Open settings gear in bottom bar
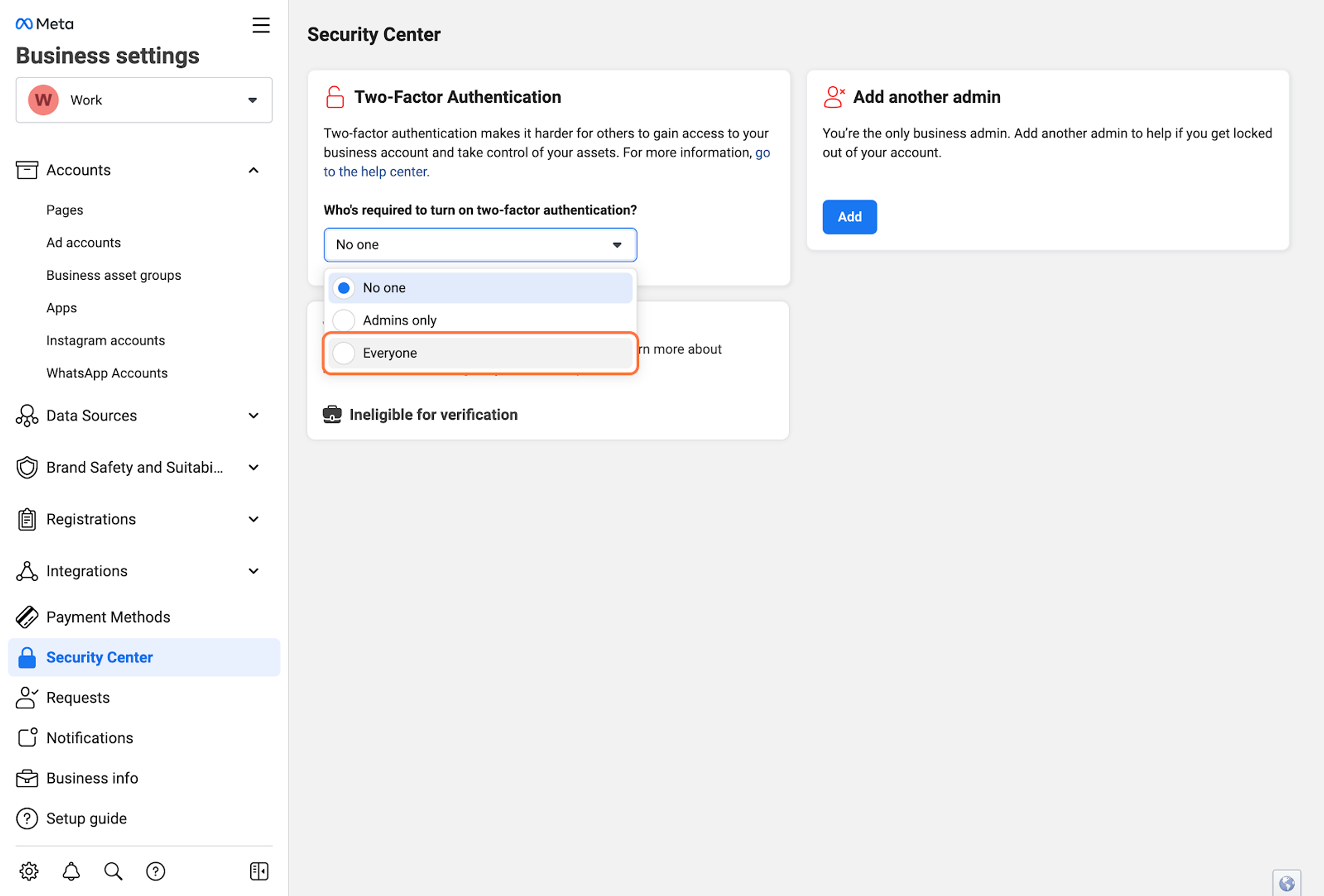 tap(29, 871)
